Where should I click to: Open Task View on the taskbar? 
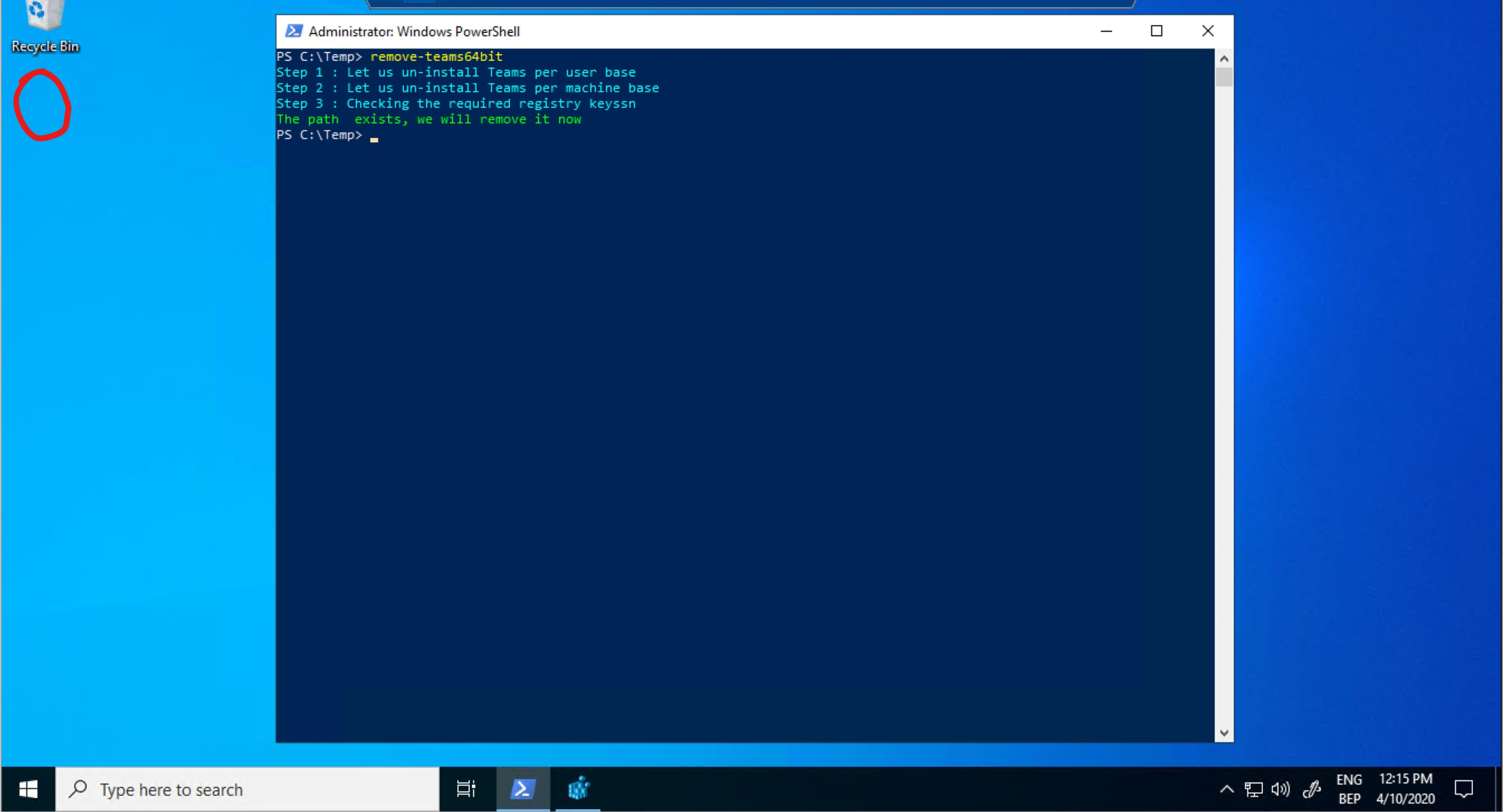(466, 789)
